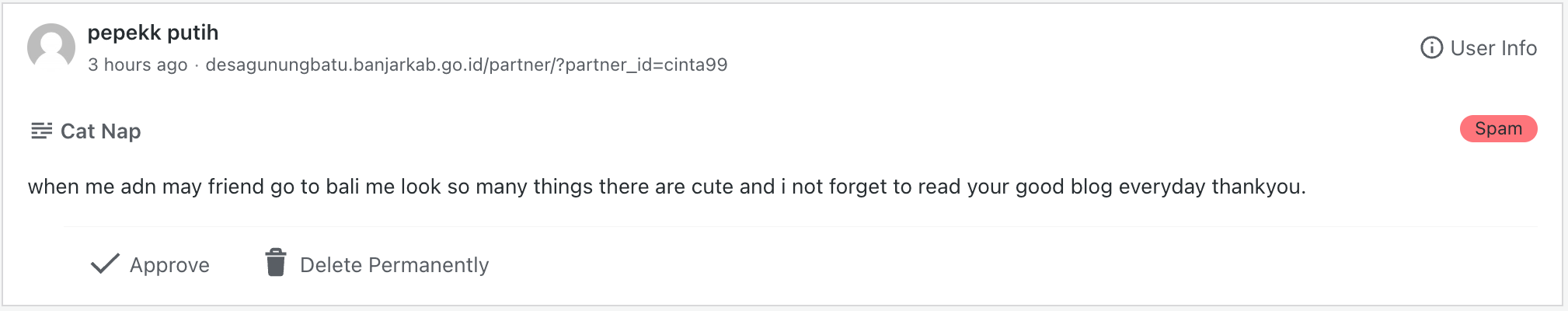The width and height of the screenshot is (1568, 311).
Task: Click the text-lines post icon beside Cat Nap
Action: tap(41, 131)
